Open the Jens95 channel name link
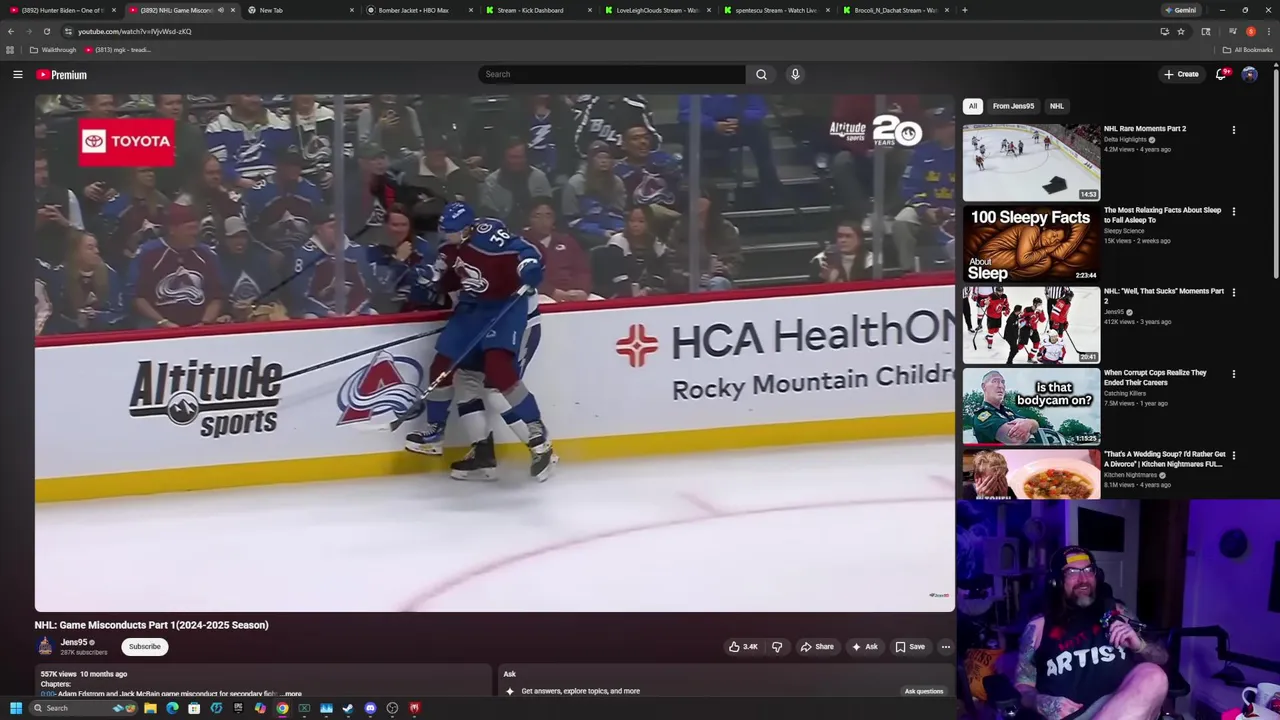Viewport: 1280px width, 720px height. click(74, 643)
